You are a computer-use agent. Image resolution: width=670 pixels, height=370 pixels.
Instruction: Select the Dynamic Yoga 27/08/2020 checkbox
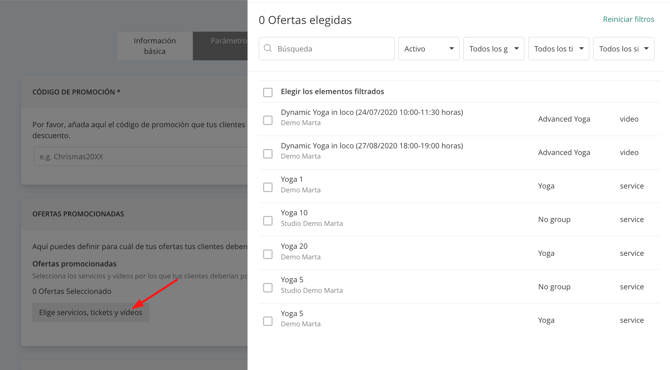tap(268, 154)
